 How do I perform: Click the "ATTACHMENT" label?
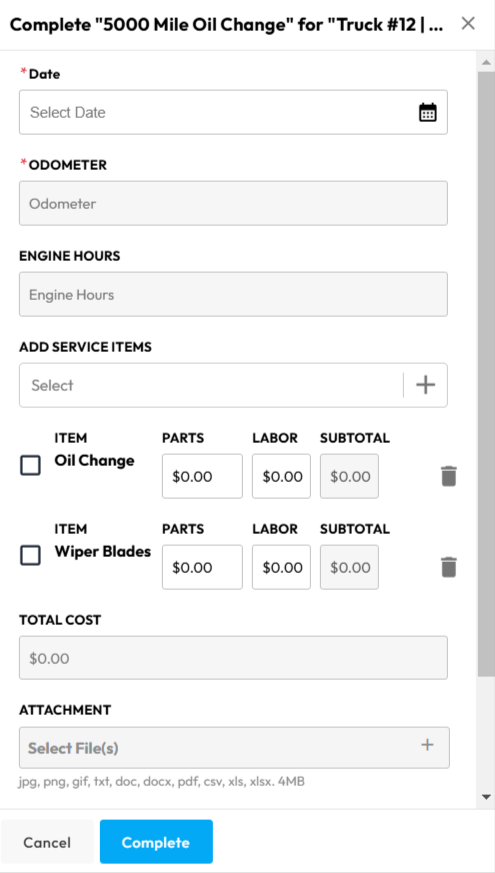pyautogui.click(x=65, y=710)
